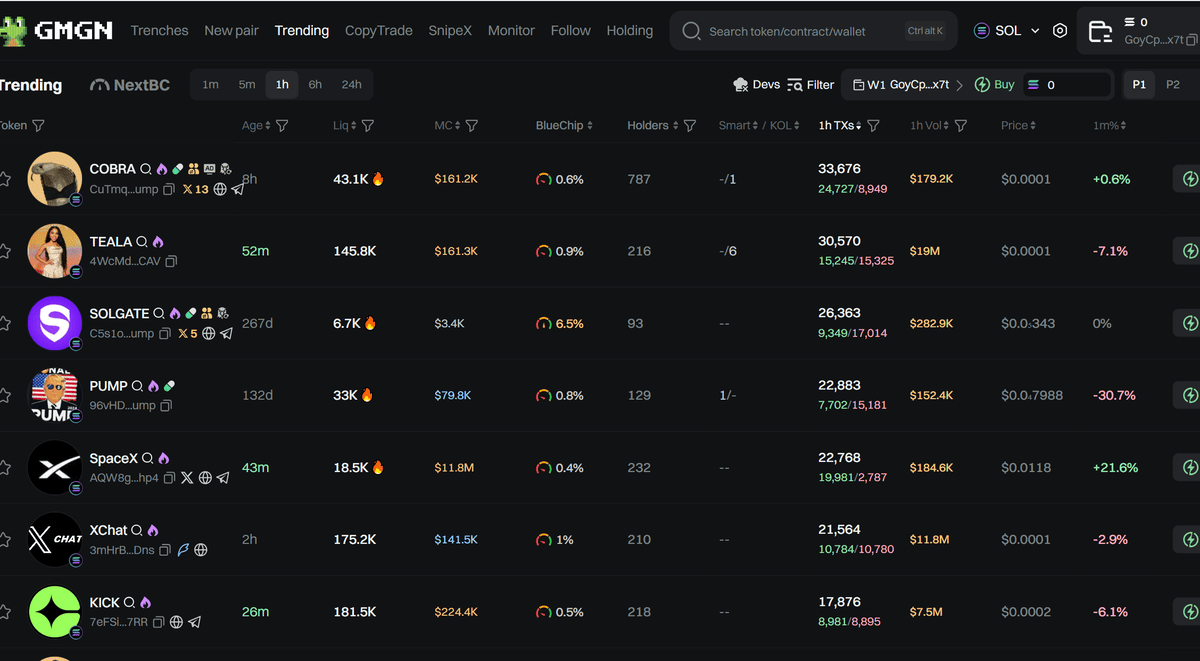Open the settings hexagon icon
The image size is (1200, 661).
coord(1060,31)
